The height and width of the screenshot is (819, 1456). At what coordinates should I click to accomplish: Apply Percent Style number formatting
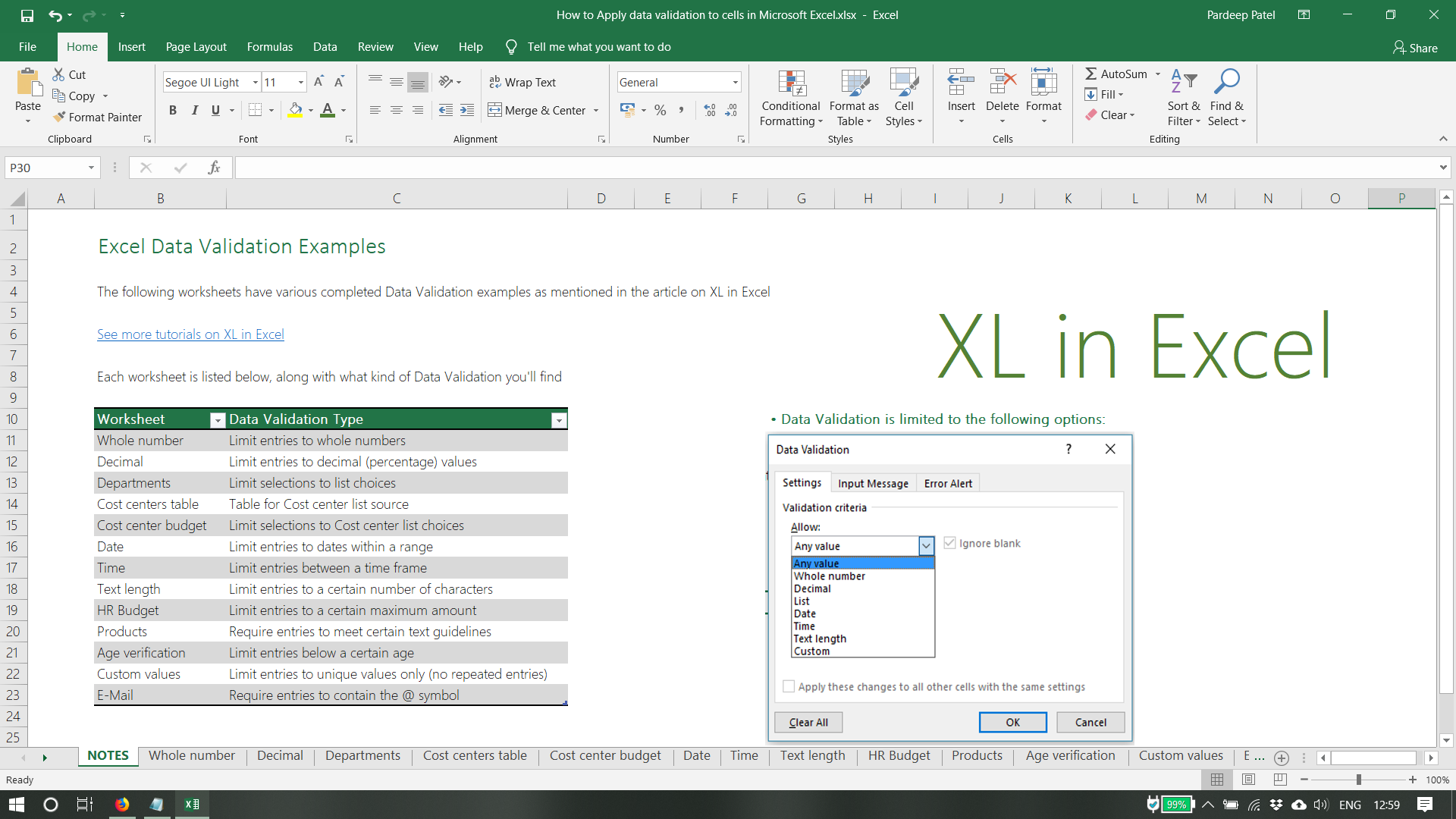(660, 110)
